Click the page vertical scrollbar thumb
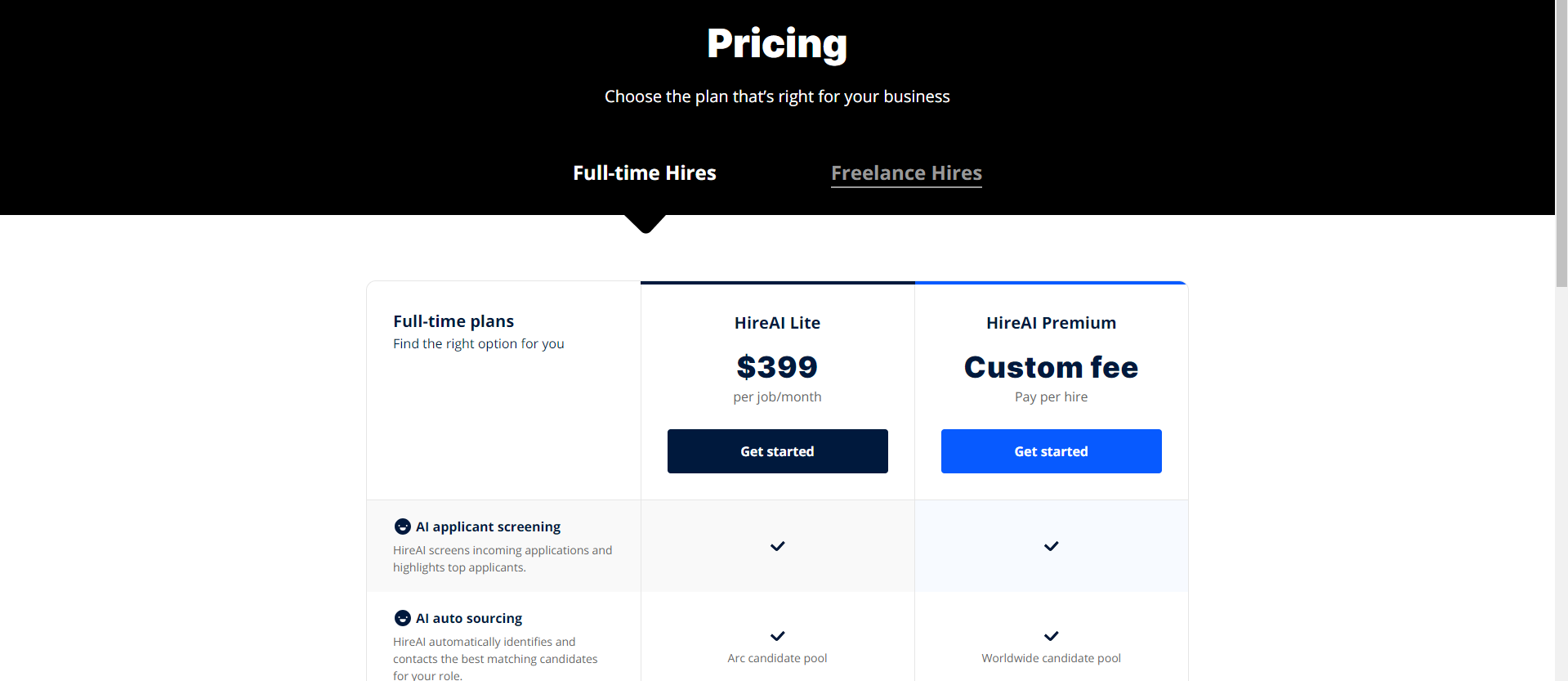The width and height of the screenshot is (1568, 681). (x=1561, y=143)
